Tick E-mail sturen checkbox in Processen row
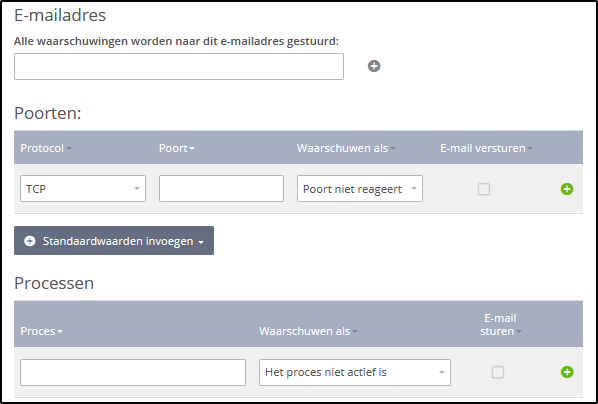Screen dimensions: 598x404 [497, 372]
